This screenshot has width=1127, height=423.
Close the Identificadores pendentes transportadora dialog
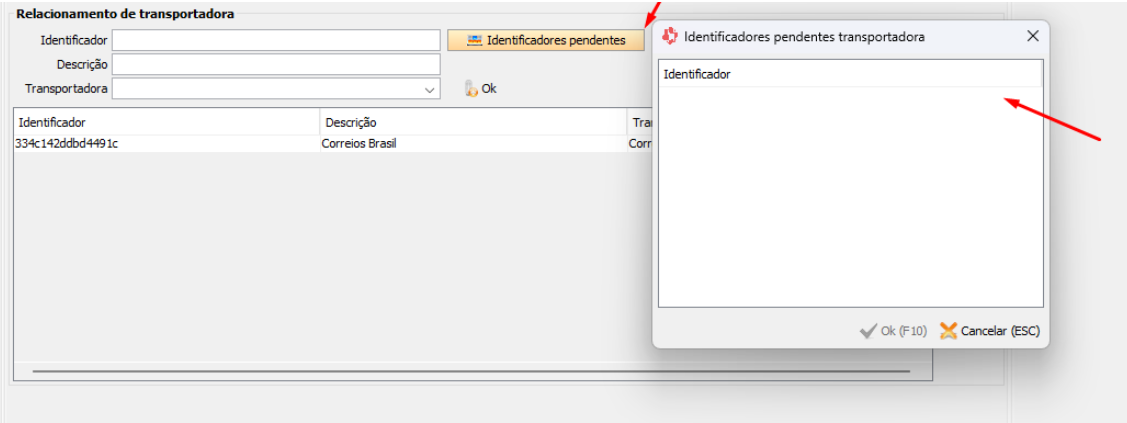[x=1033, y=37]
